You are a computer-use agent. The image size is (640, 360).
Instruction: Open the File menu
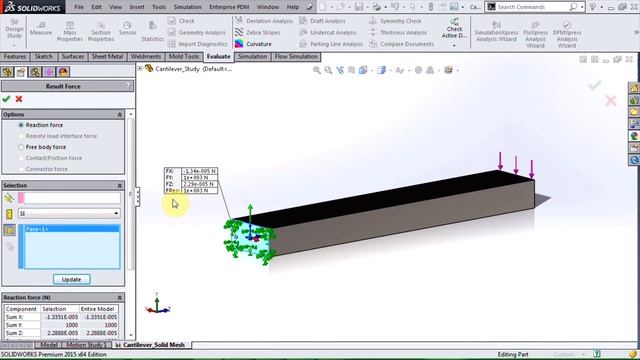click(79, 7)
